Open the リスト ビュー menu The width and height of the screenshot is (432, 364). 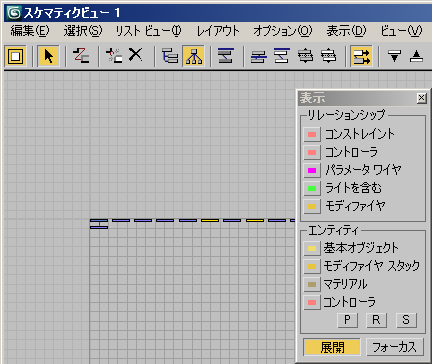click(x=148, y=31)
